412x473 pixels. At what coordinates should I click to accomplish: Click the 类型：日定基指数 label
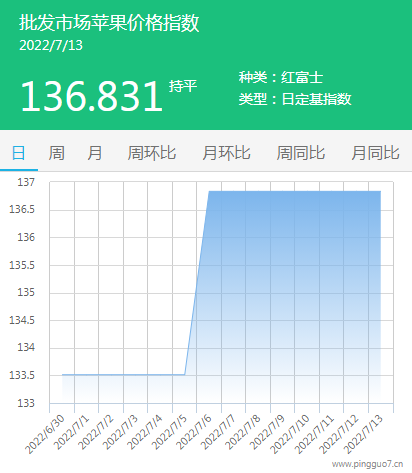[x=295, y=99]
